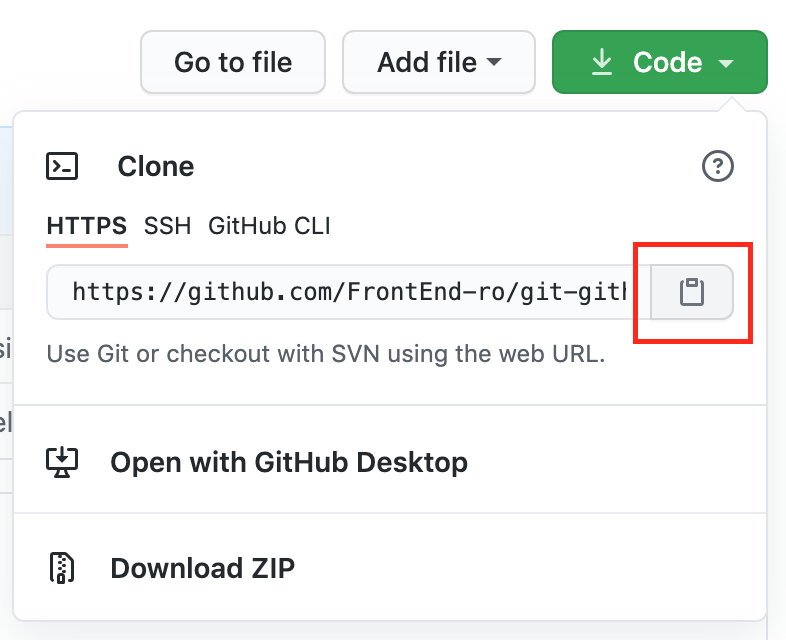Select the Download ZIP option
This screenshot has width=786, height=640.
click(202, 568)
